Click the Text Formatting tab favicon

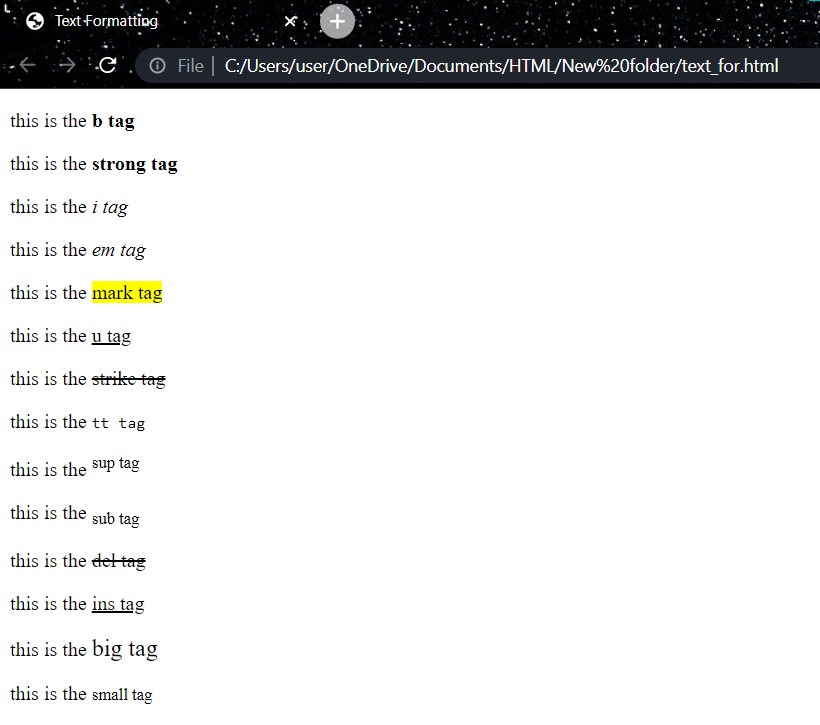tap(34, 20)
